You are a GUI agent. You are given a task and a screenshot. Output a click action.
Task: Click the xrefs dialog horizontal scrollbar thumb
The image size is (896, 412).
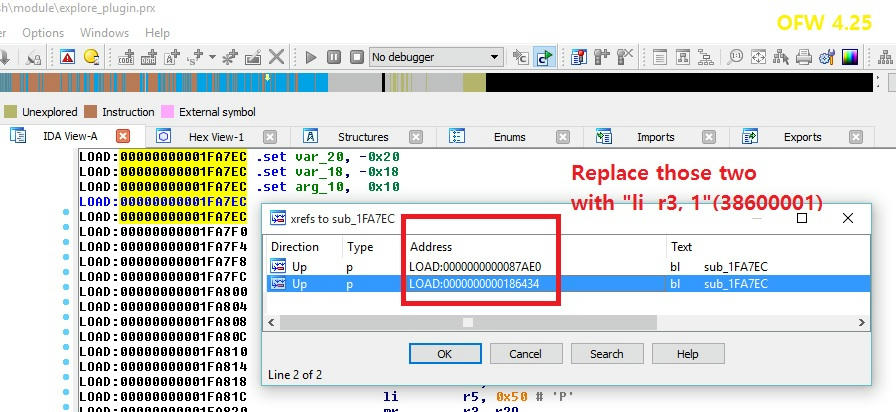pos(468,323)
